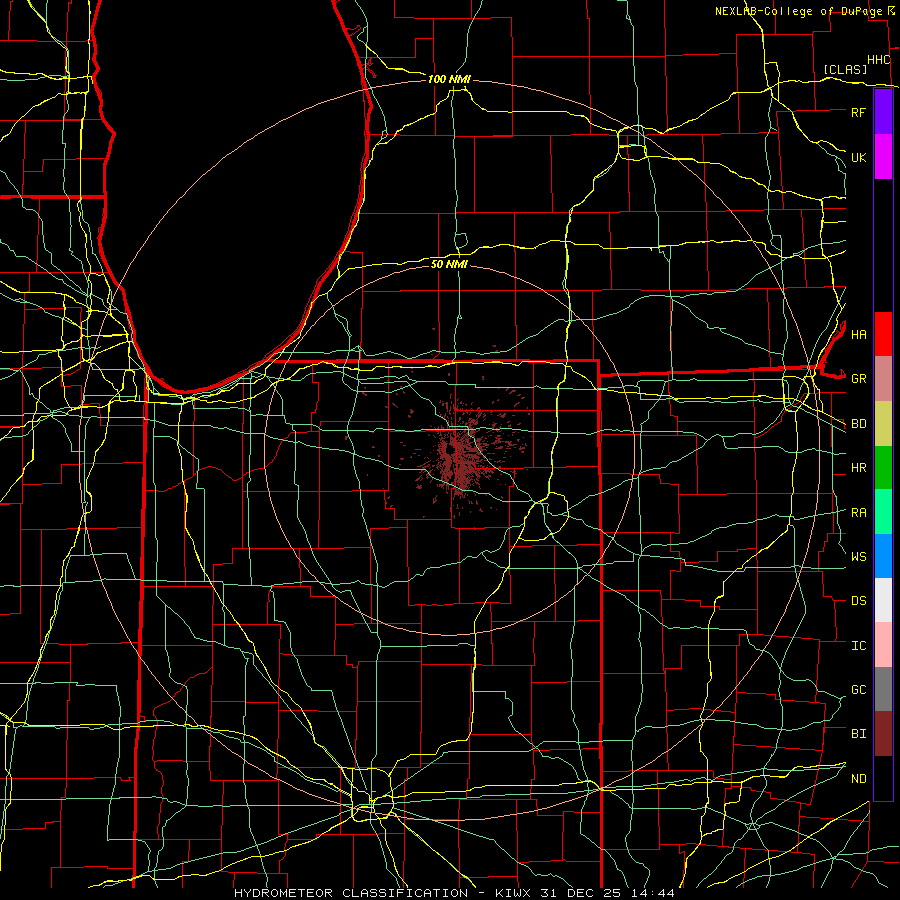Click the RA light green legend swatch
Image resolution: width=900 pixels, height=900 pixels.
pyautogui.click(x=883, y=512)
